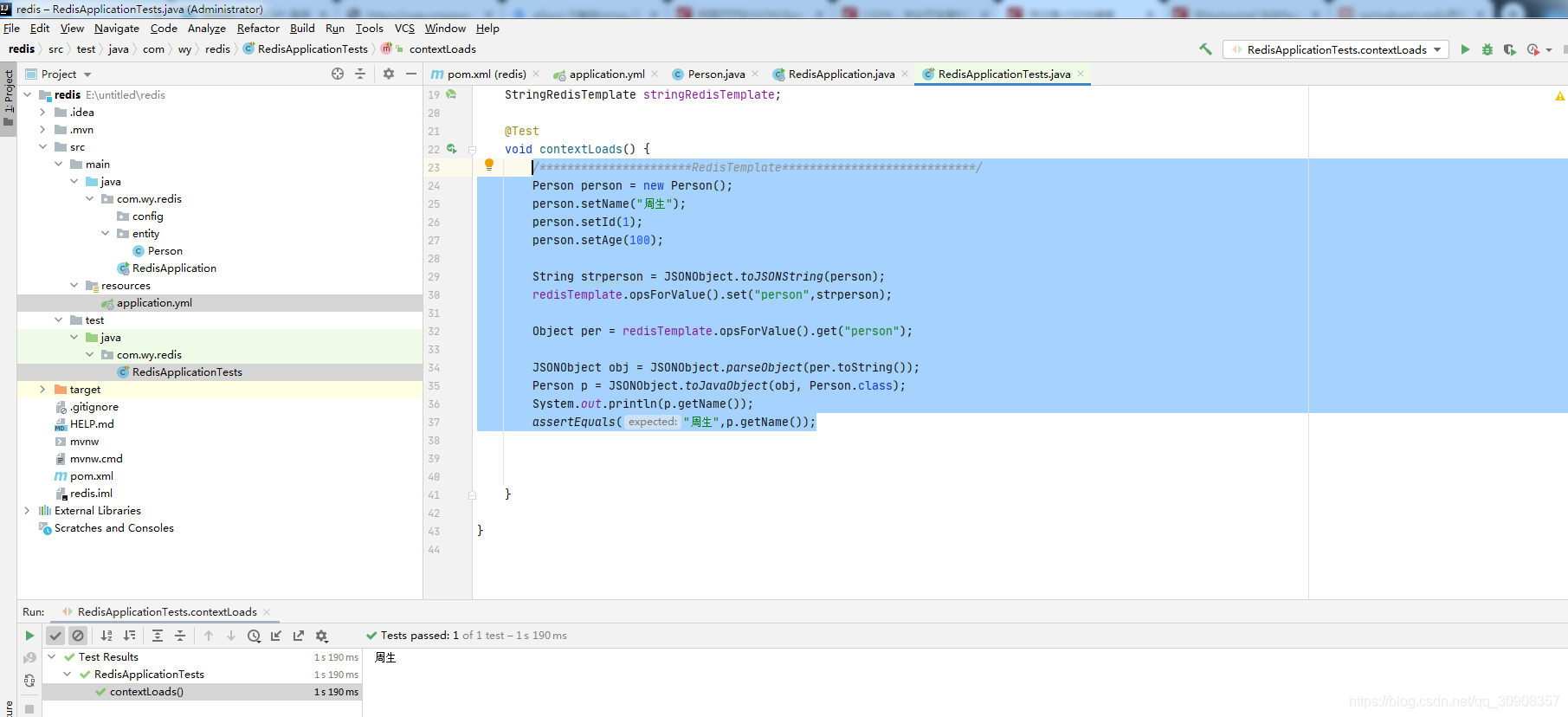Image resolution: width=1568 pixels, height=717 pixels.
Task: Click line number 38 in the gutter
Action: tap(434, 441)
